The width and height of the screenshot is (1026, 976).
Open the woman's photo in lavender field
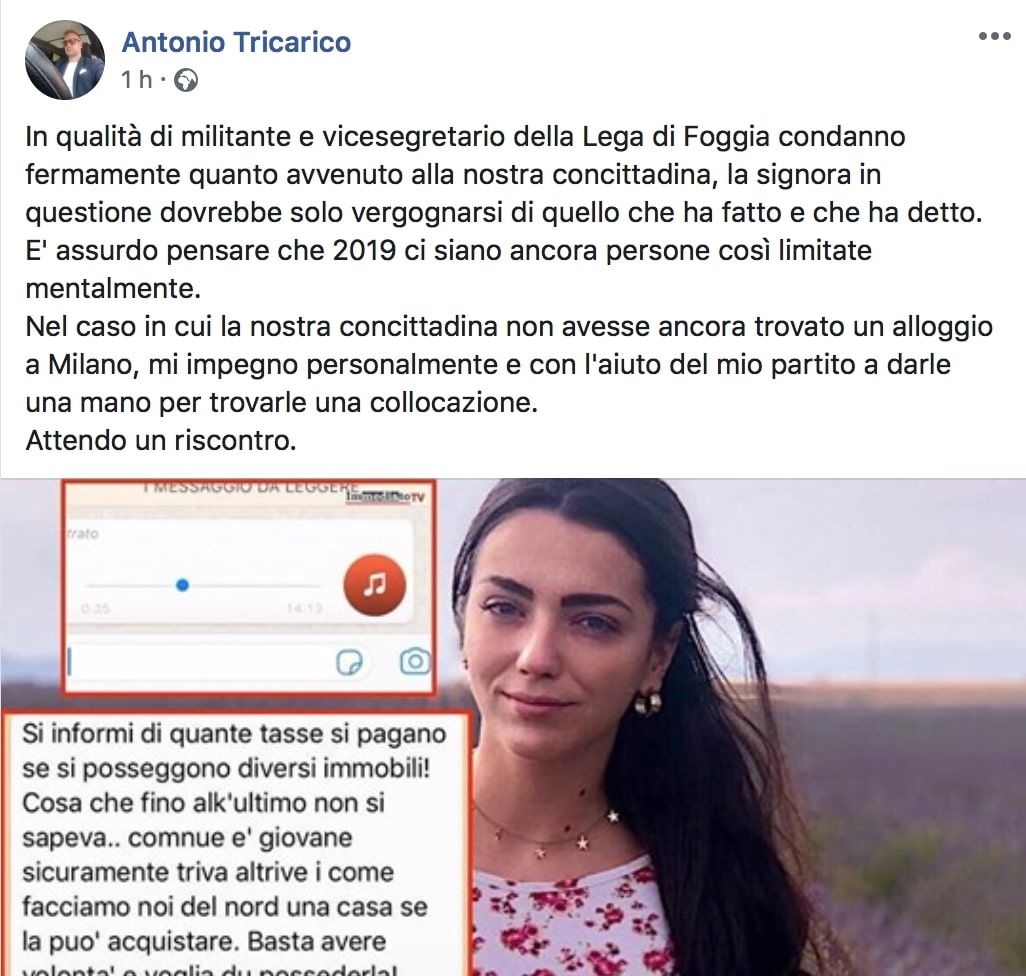[x=746, y=726]
